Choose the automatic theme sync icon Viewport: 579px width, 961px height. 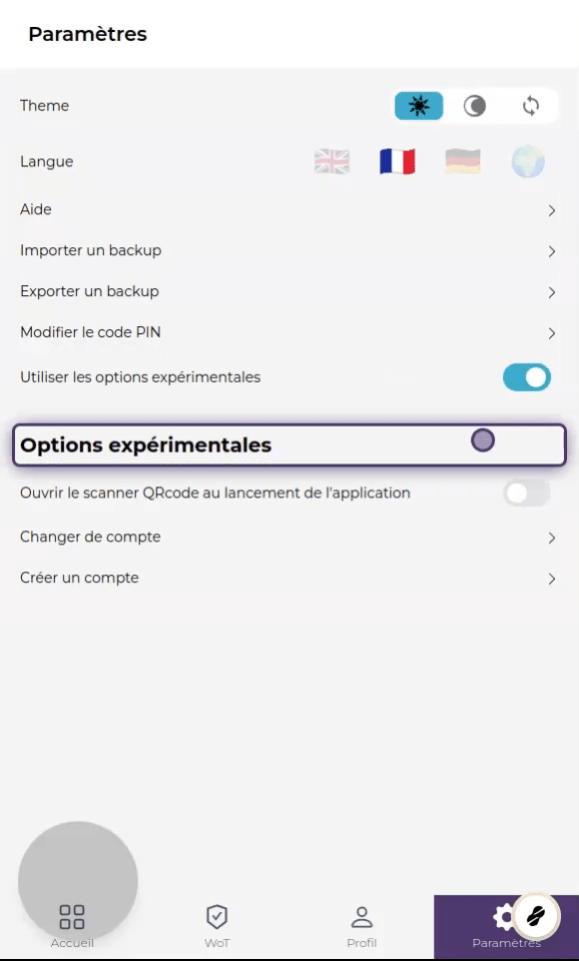coord(531,106)
